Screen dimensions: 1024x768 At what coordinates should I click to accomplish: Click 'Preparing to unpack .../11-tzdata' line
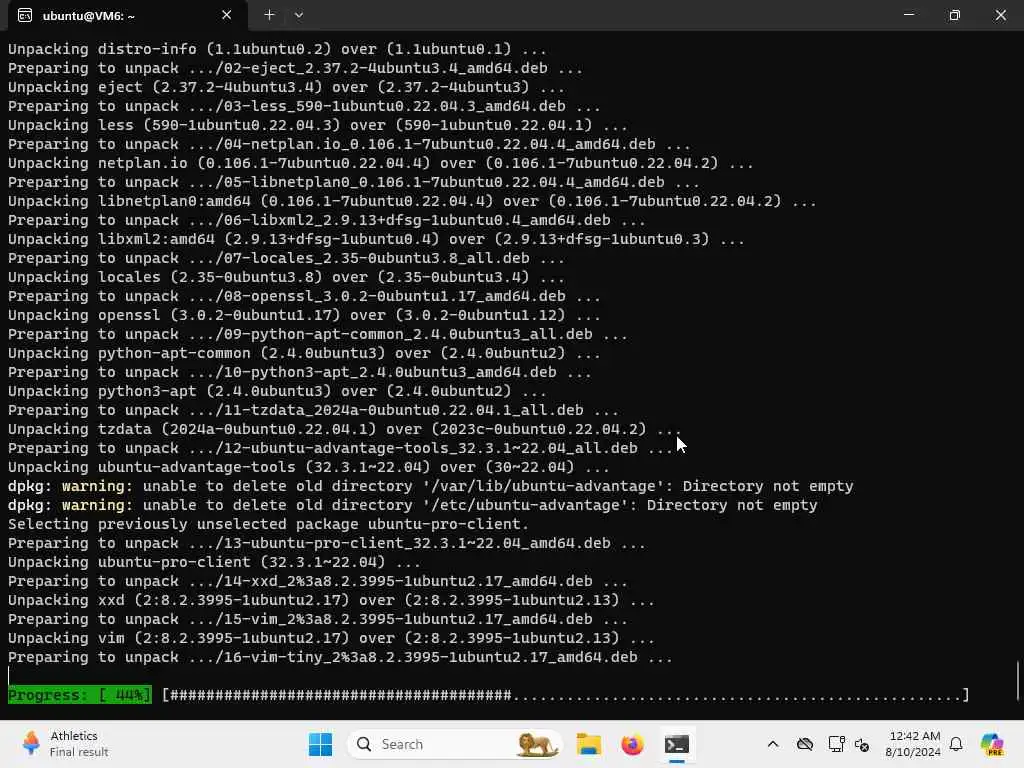coord(313,409)
